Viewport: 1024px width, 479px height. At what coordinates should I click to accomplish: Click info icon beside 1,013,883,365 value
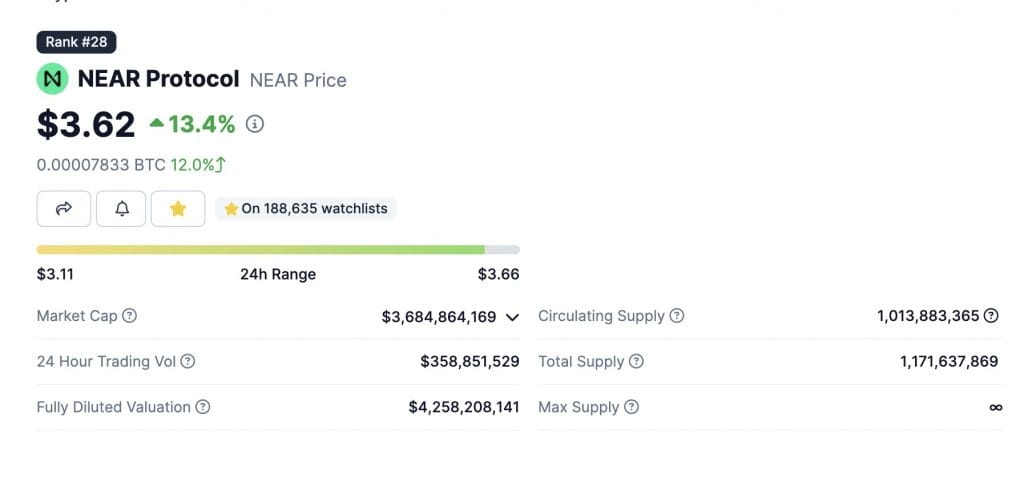click(x=991, y=316)
